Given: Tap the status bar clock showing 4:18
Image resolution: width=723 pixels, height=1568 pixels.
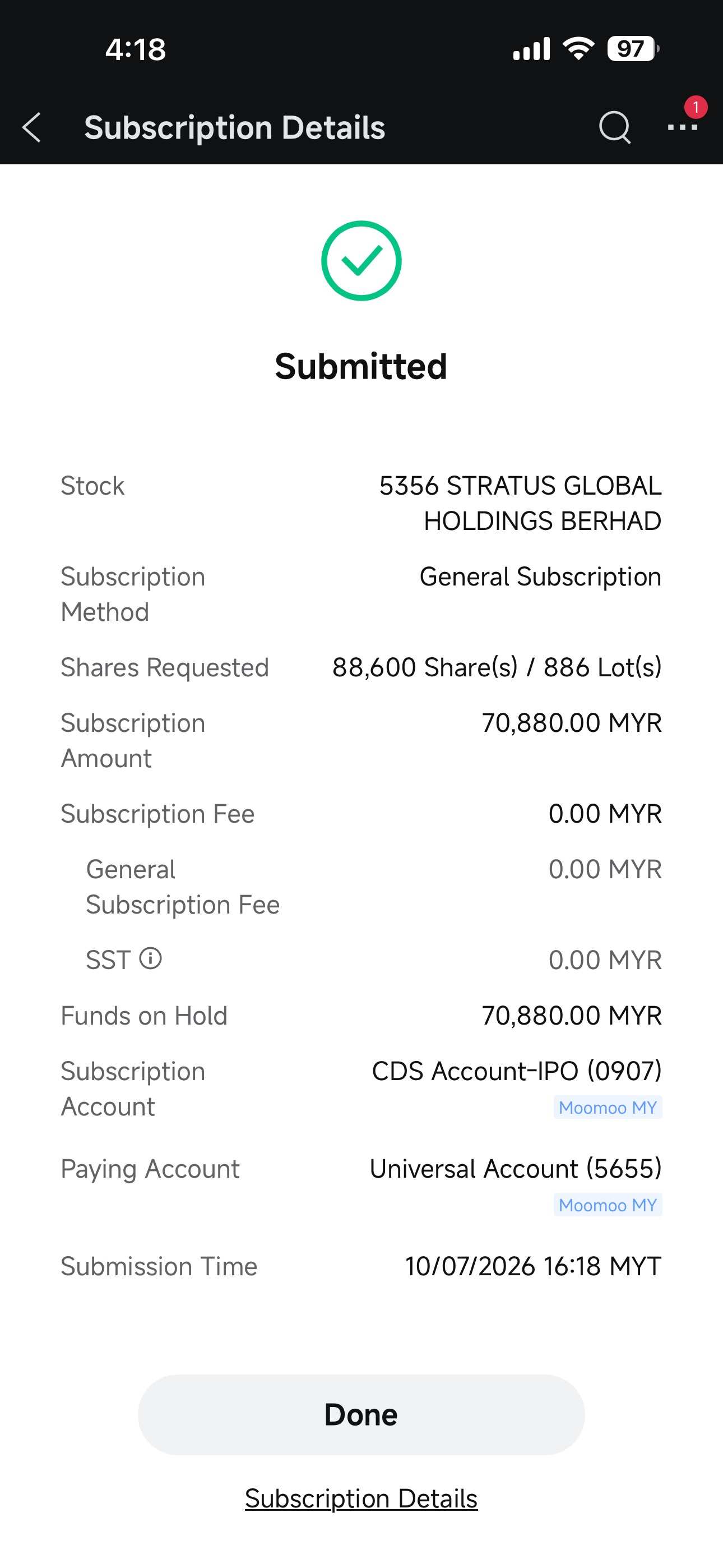Looking at the screenshot, I should click(135, 49).
